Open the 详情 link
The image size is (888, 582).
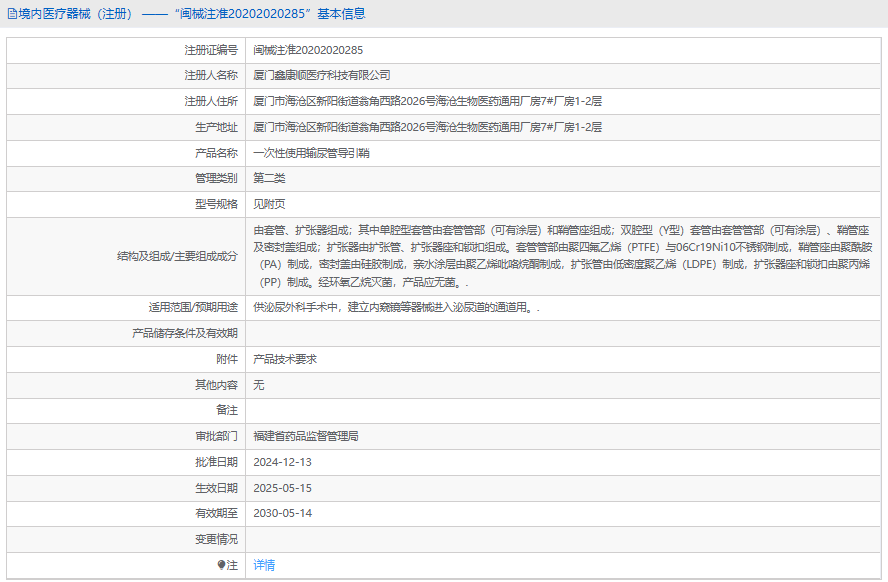pos(264,565)
